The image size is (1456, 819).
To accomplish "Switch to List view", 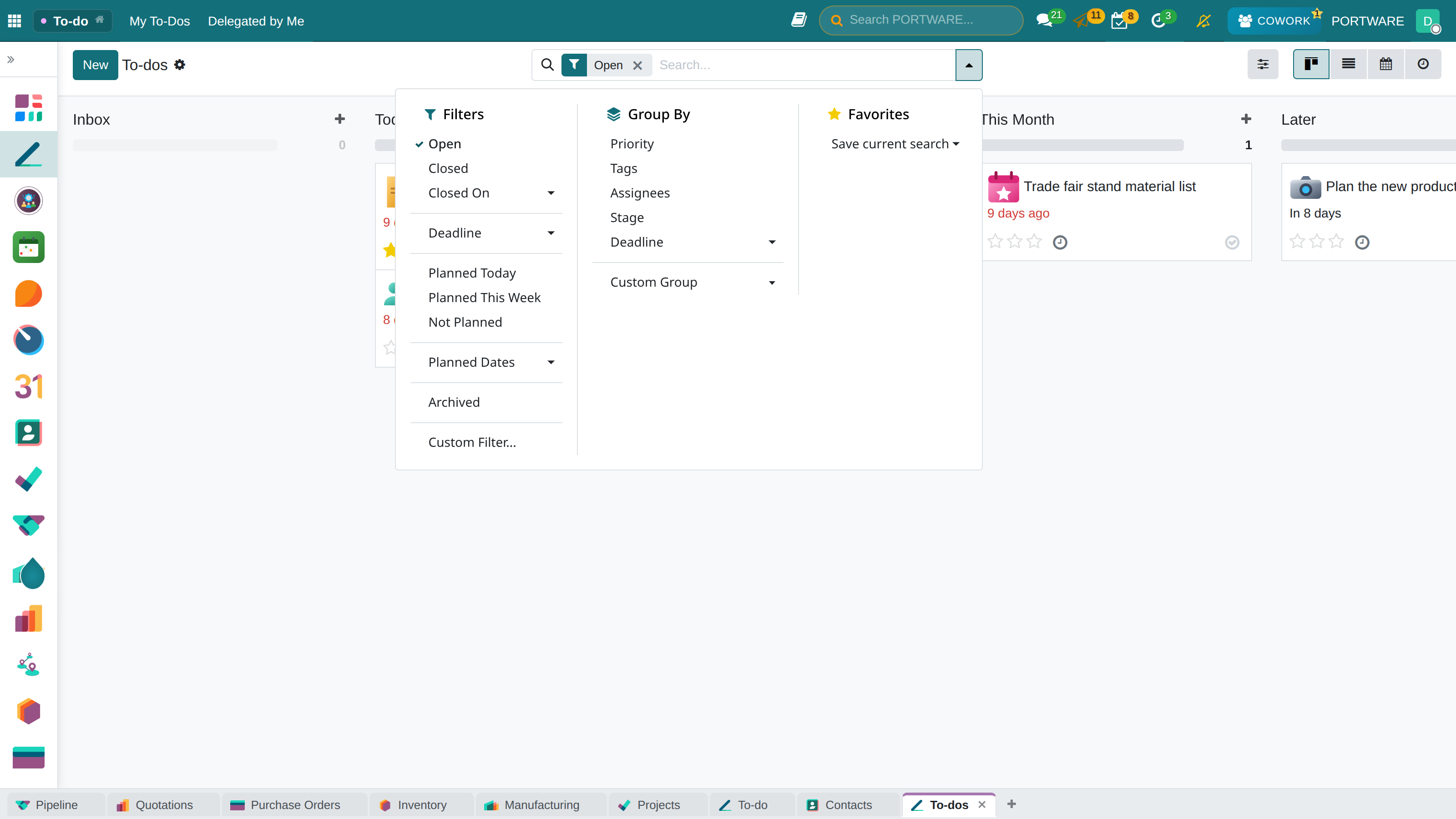I will pos(1348,65).
